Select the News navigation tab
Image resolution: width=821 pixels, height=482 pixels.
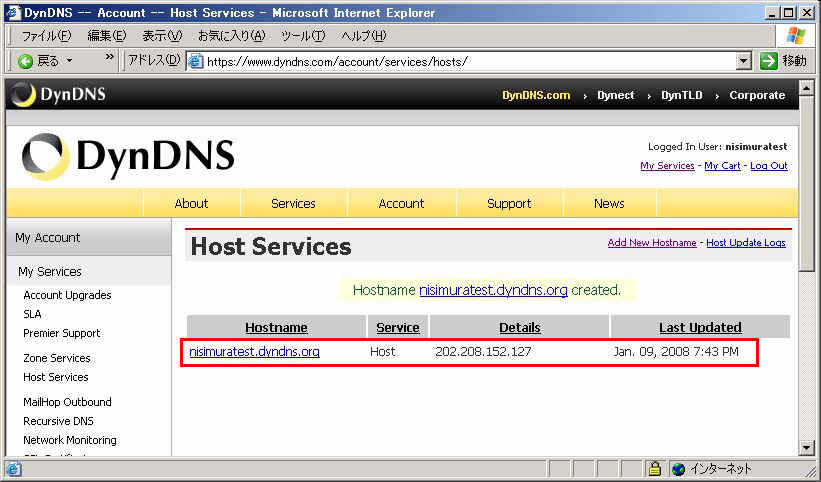tap(609, 203)
